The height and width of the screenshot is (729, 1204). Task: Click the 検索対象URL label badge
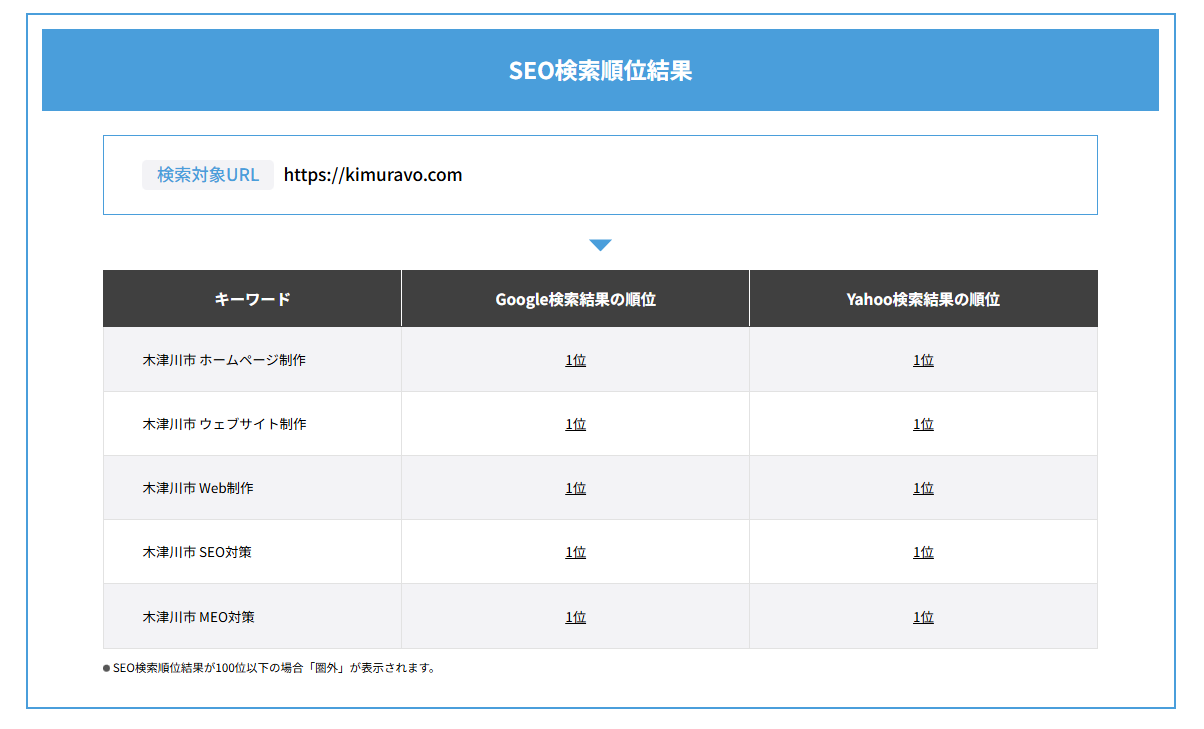[x=207, y=174]
